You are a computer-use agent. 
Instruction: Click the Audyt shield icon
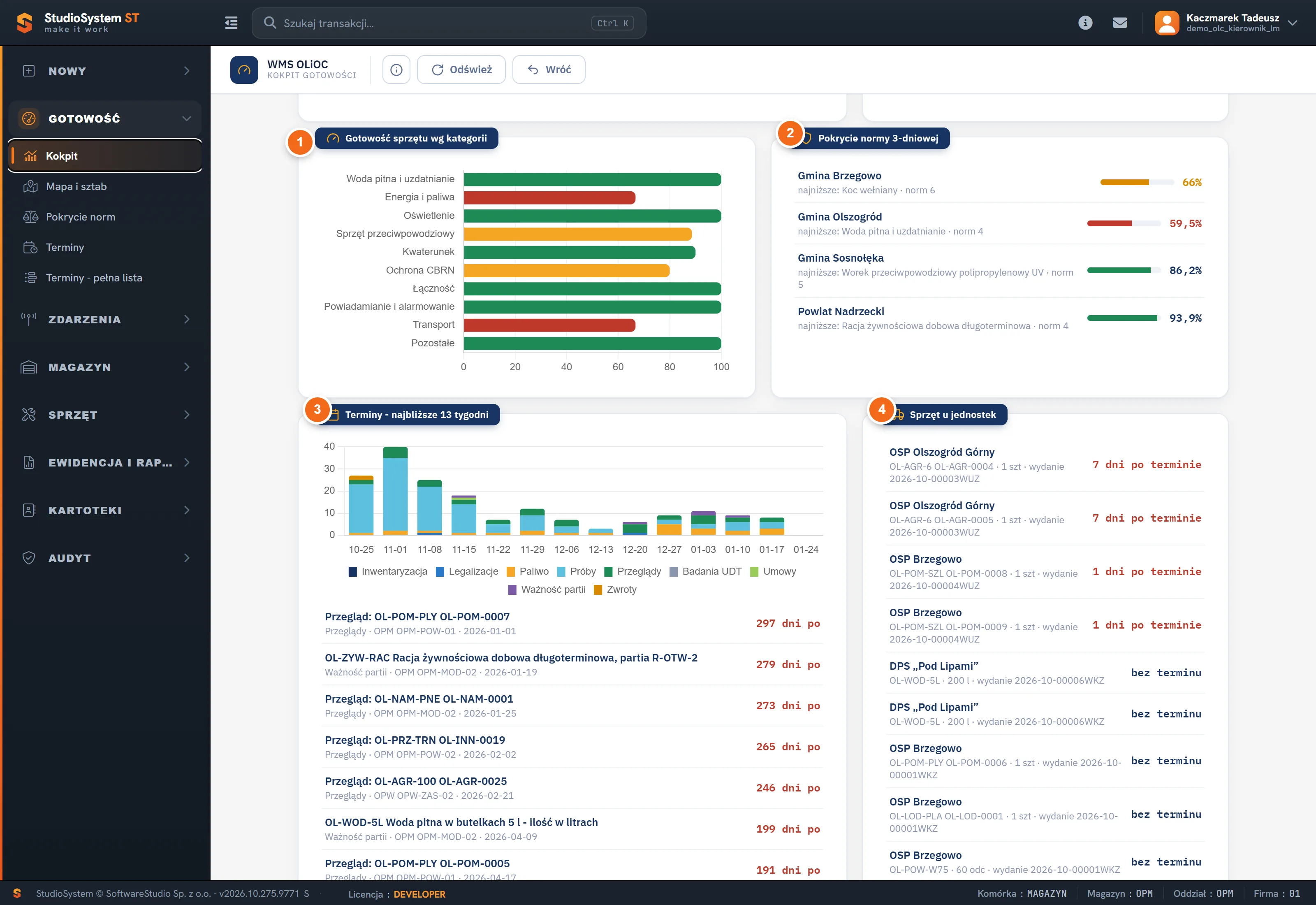tap(29, 558)
